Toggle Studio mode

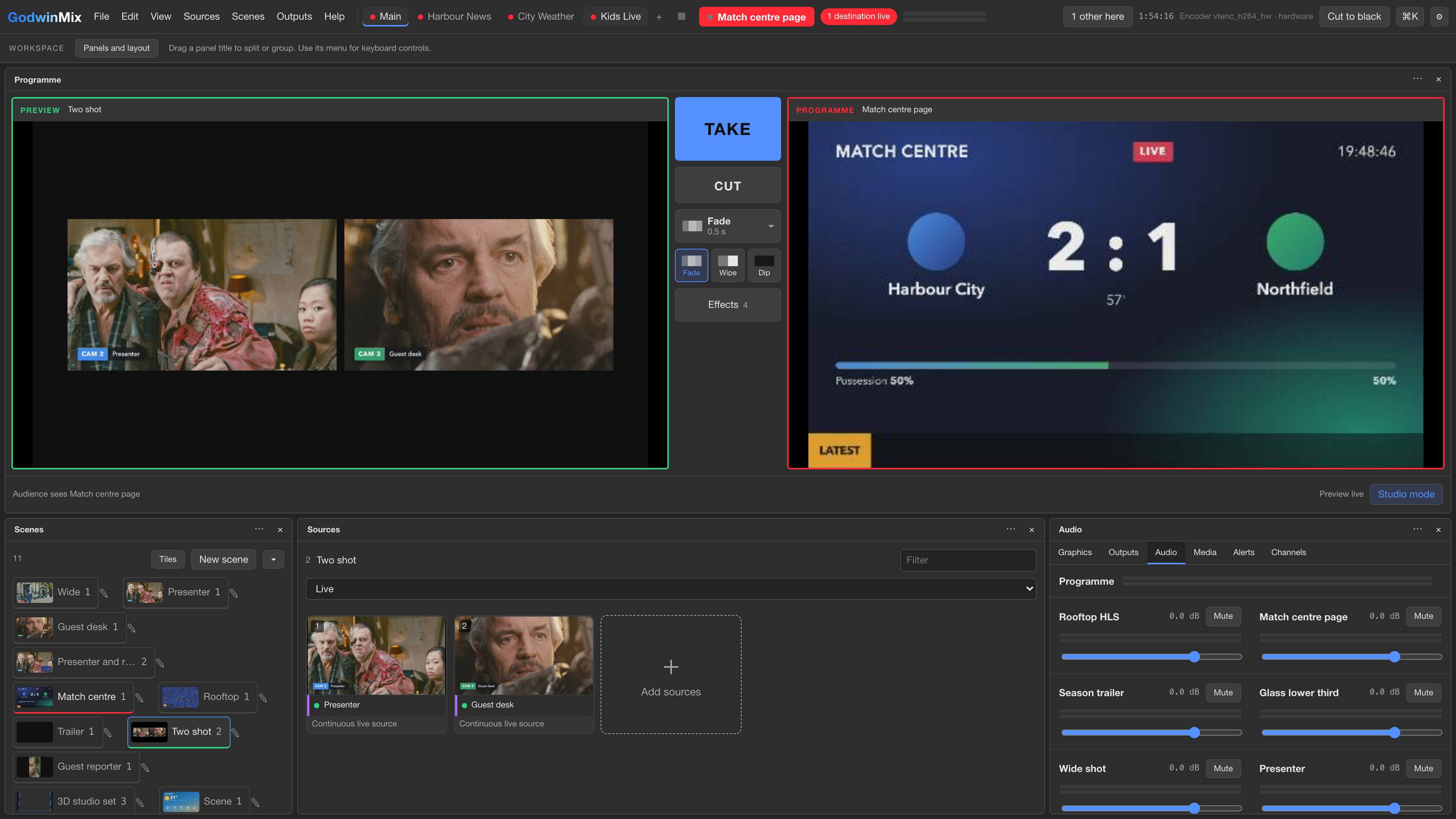coord(1406,494)
